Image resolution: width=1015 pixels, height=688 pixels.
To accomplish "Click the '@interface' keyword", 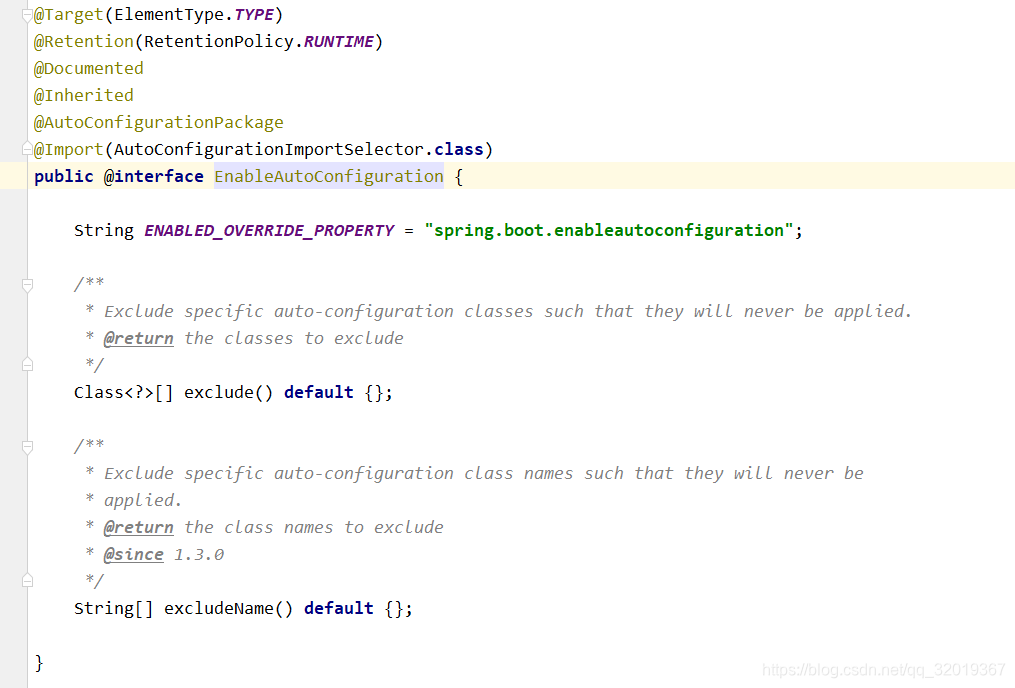I will pyautogui.click(x=154, y=177).
